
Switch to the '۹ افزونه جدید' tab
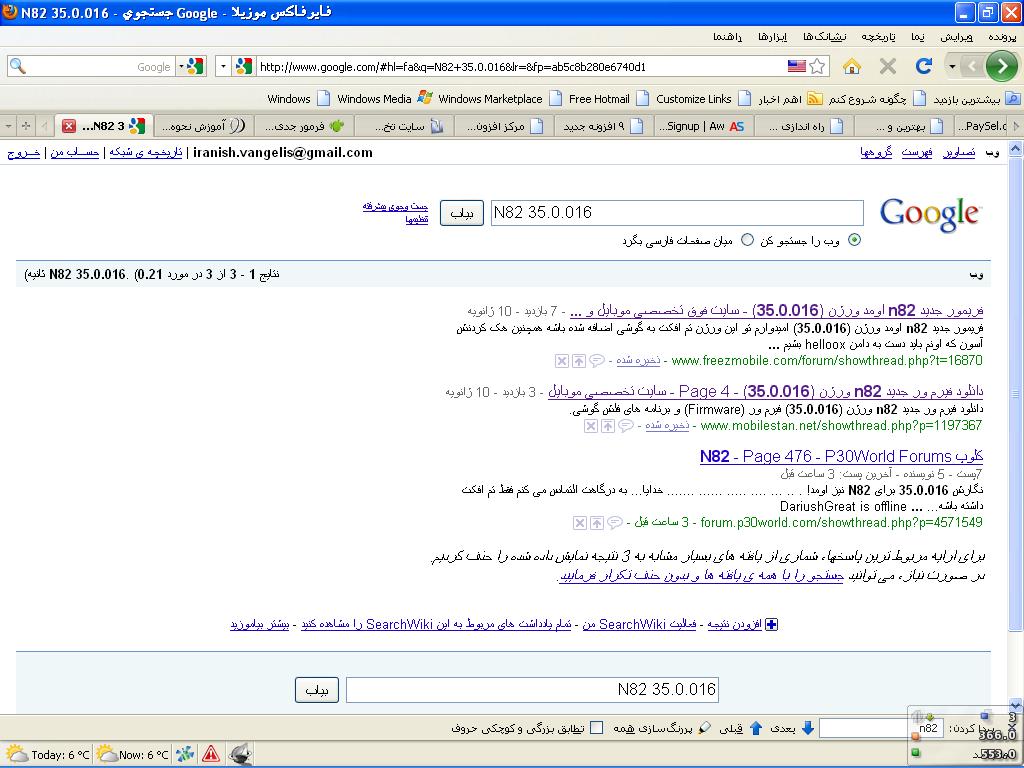point(601,126)
